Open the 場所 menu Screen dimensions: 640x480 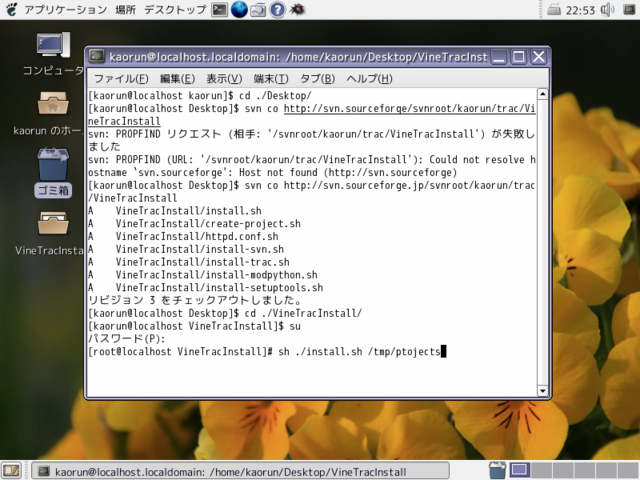[125, 9]
